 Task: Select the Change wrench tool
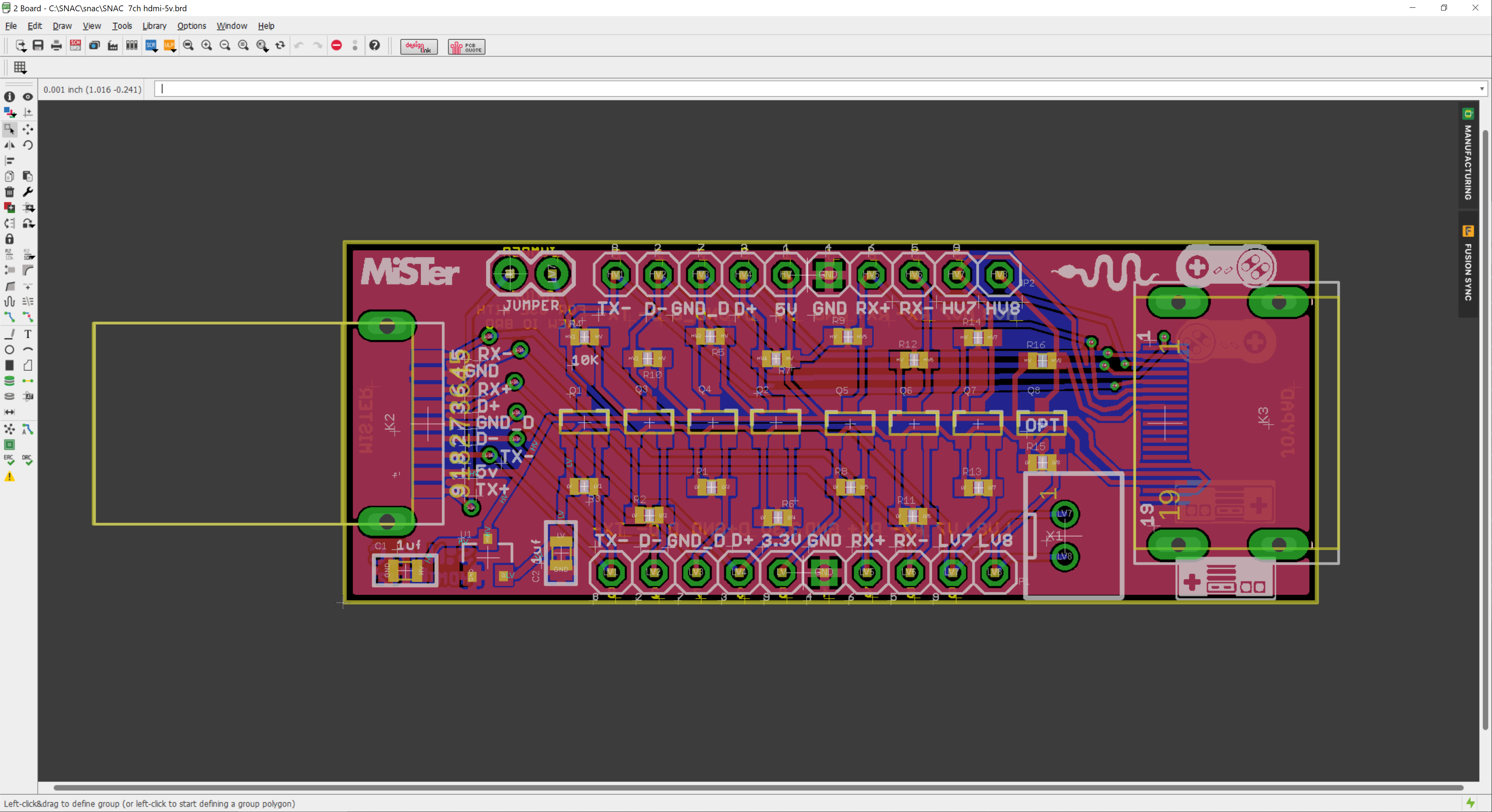[27, 192]
